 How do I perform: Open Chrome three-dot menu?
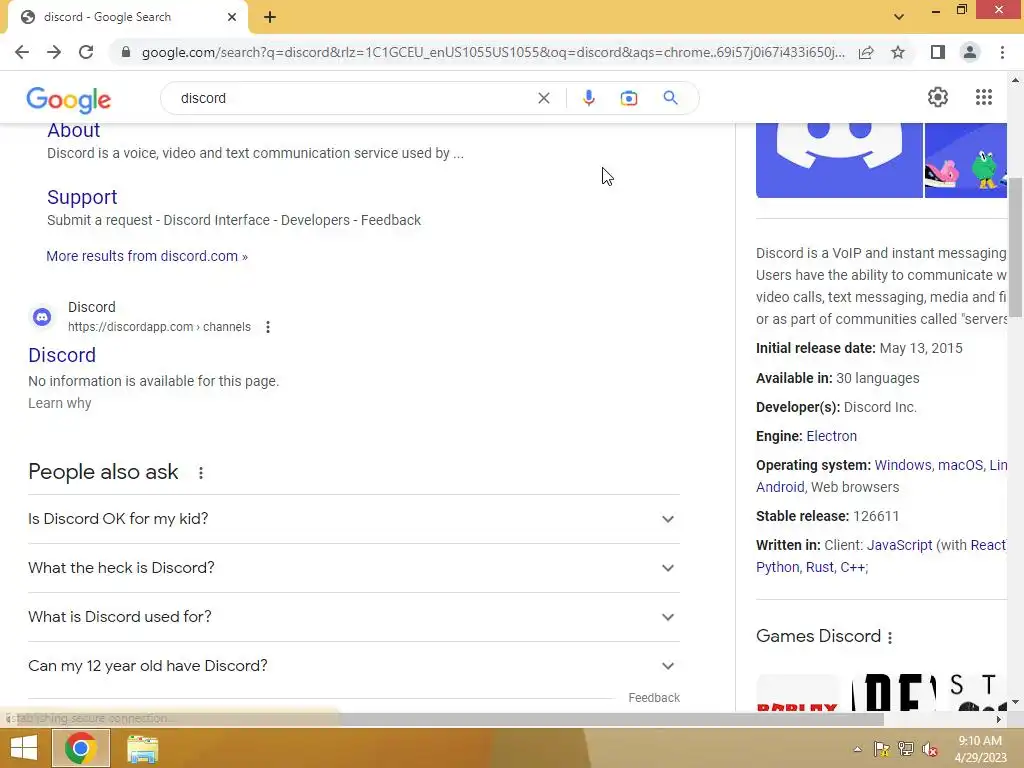coord(1002,52)
